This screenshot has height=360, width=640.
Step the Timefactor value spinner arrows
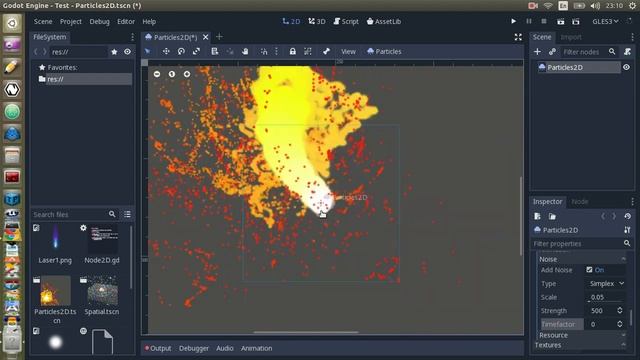point(620,324)
